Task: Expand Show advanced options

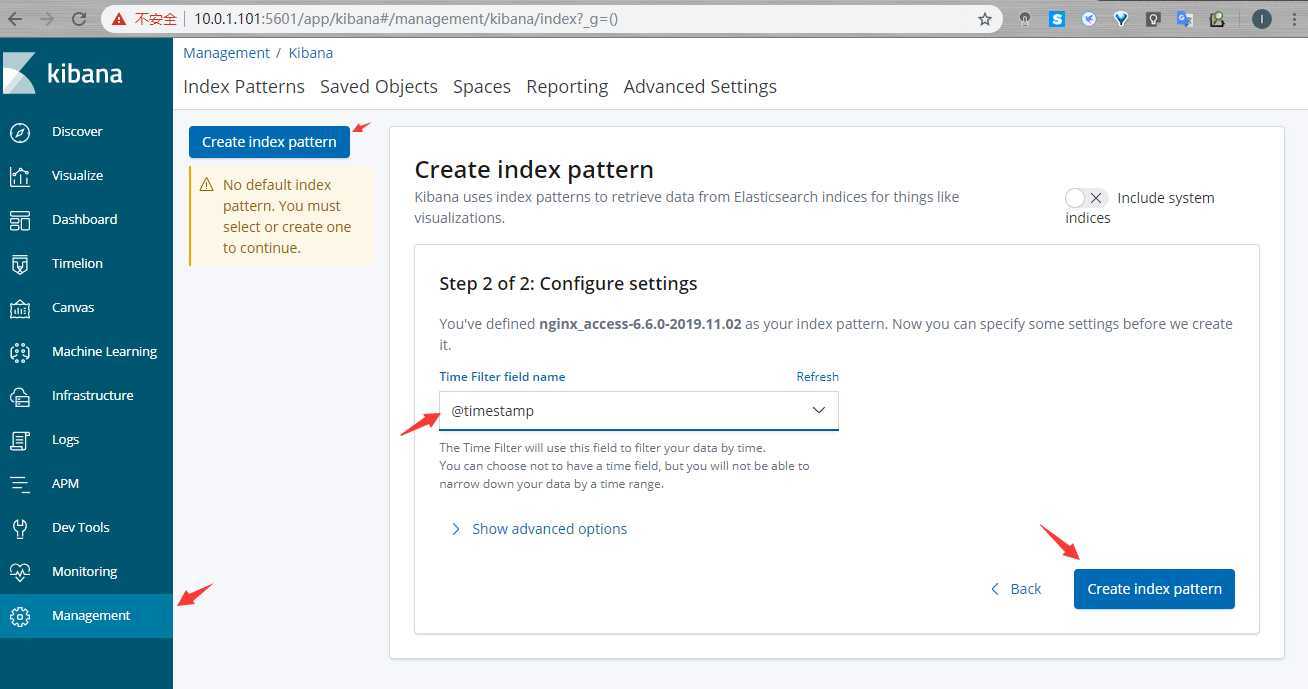Action: click(539, 529)
